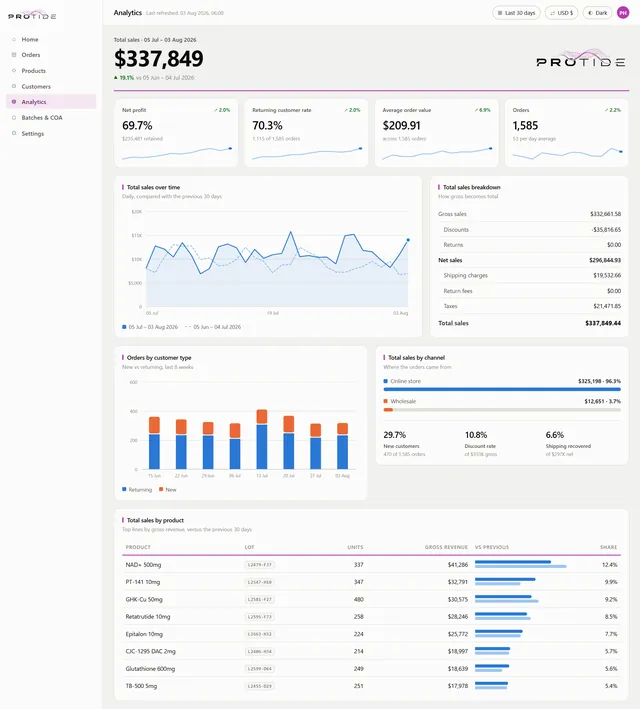Select the CJC-1295 DAC 2mg product name
This screenshot has width=640, height=709.
click(x=151, y=651)
